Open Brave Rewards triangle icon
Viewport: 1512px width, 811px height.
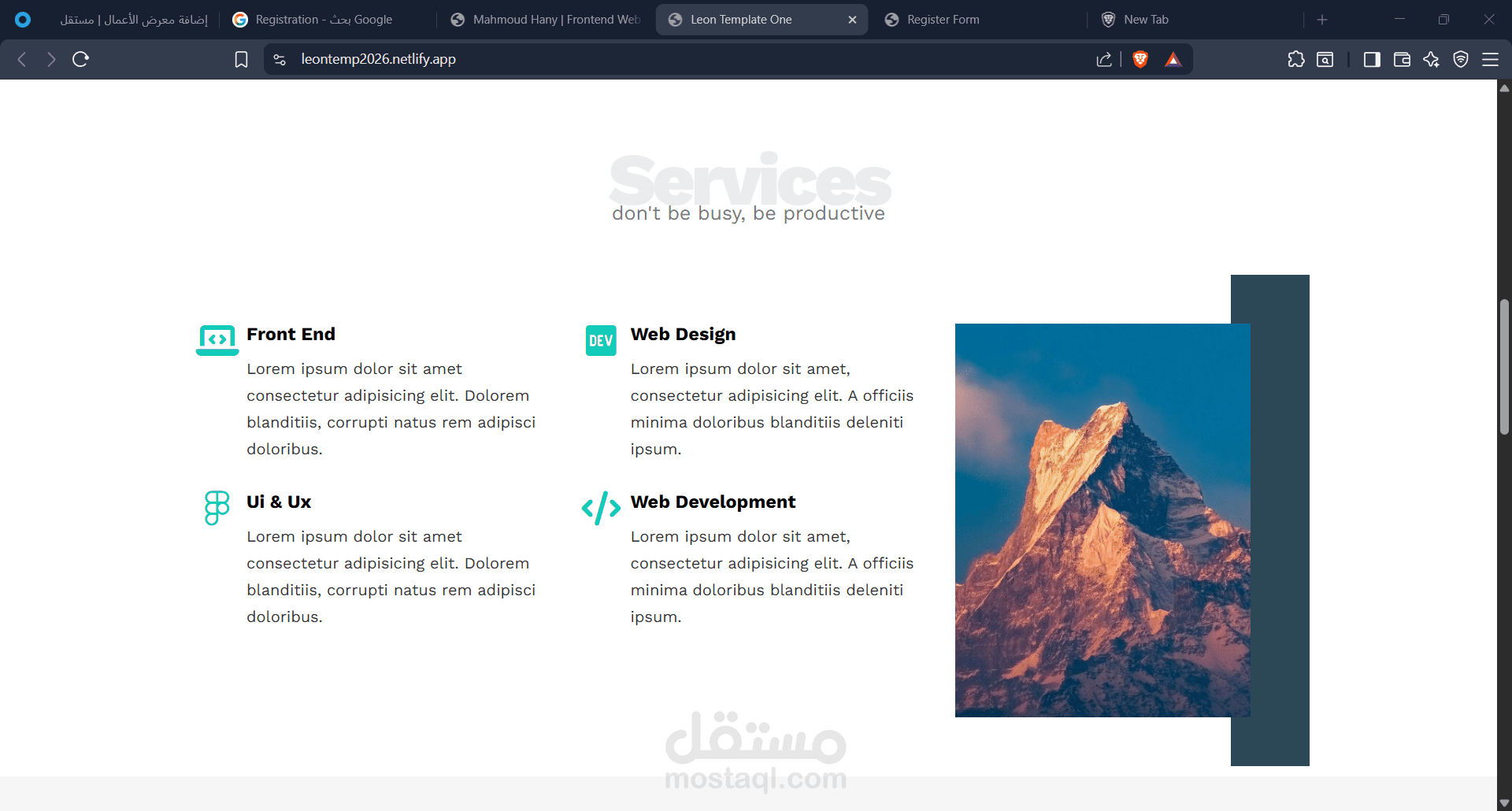pos(1173,59)
